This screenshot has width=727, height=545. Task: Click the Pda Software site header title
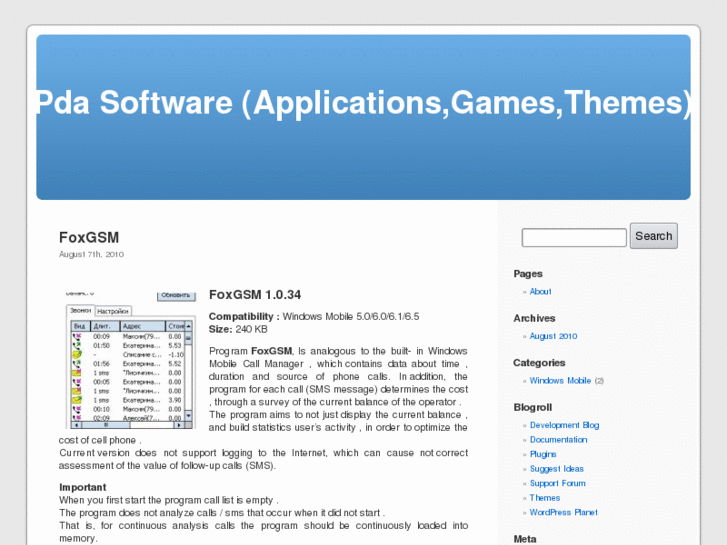click(364, 103)
